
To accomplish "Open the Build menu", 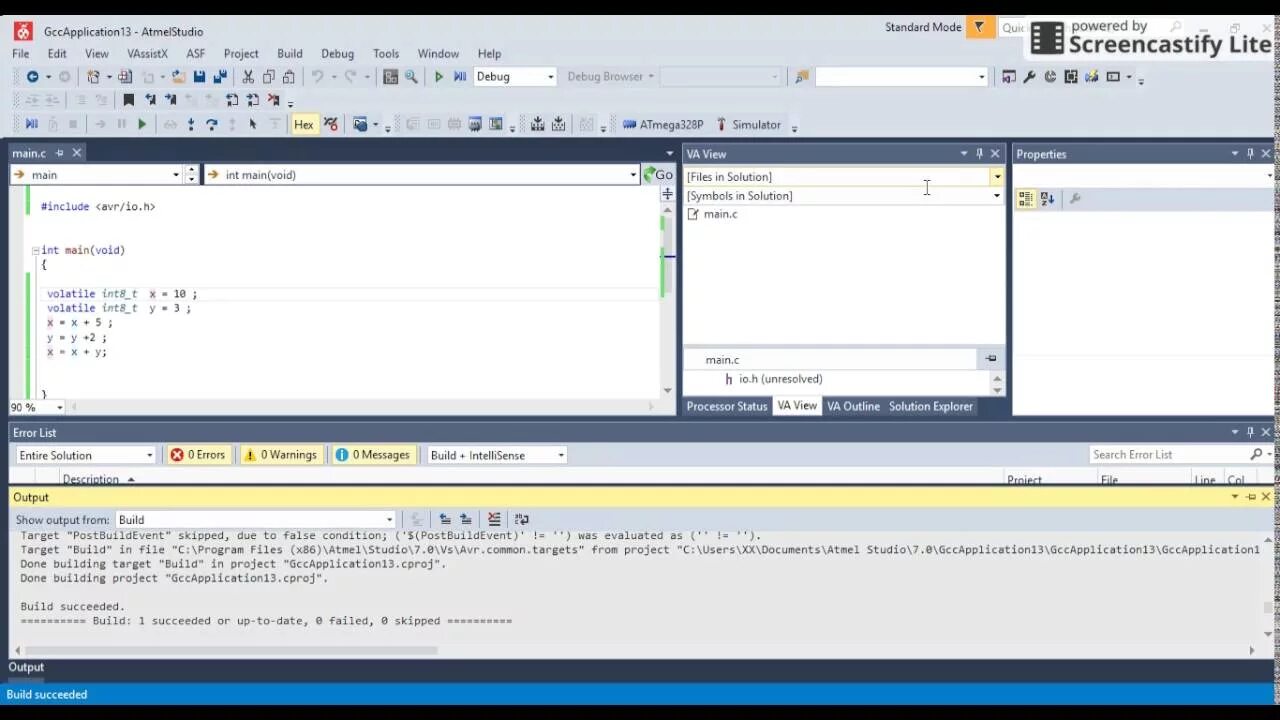I will coord(290,54).
